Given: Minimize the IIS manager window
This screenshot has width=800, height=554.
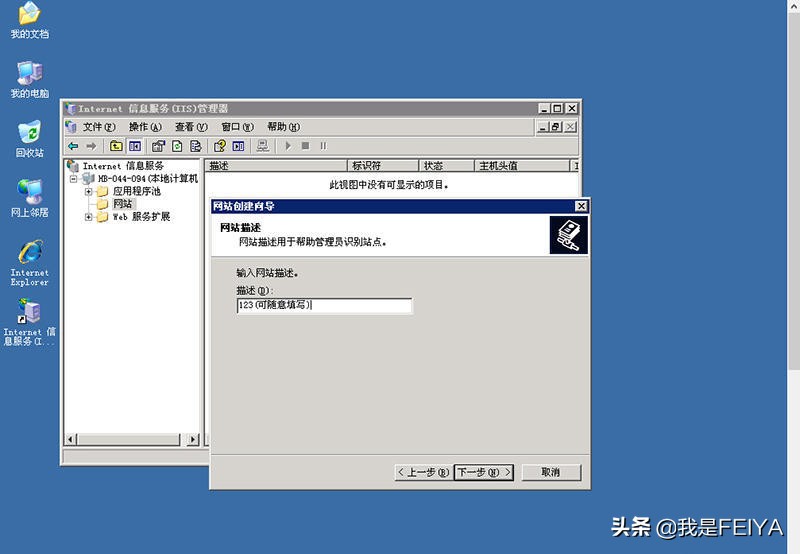Looking at the screenshot, I should (x=544, y=109).
